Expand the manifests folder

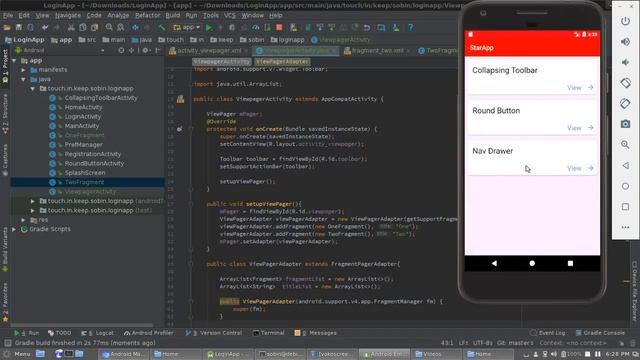pos(23,70)
